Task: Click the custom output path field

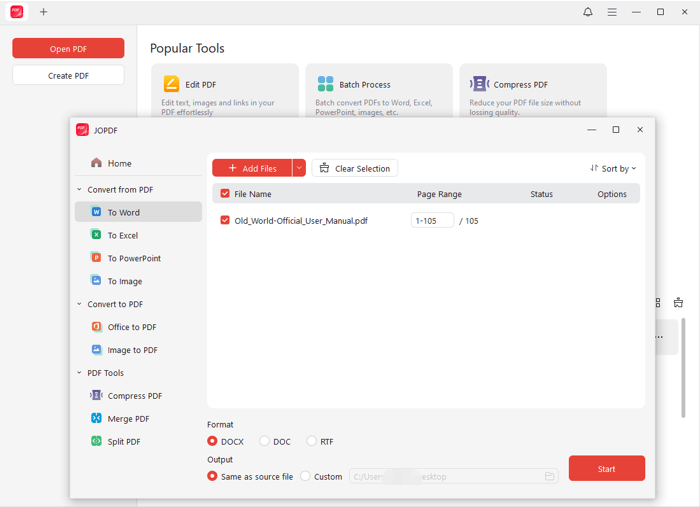Action: [x=454, y=477]
